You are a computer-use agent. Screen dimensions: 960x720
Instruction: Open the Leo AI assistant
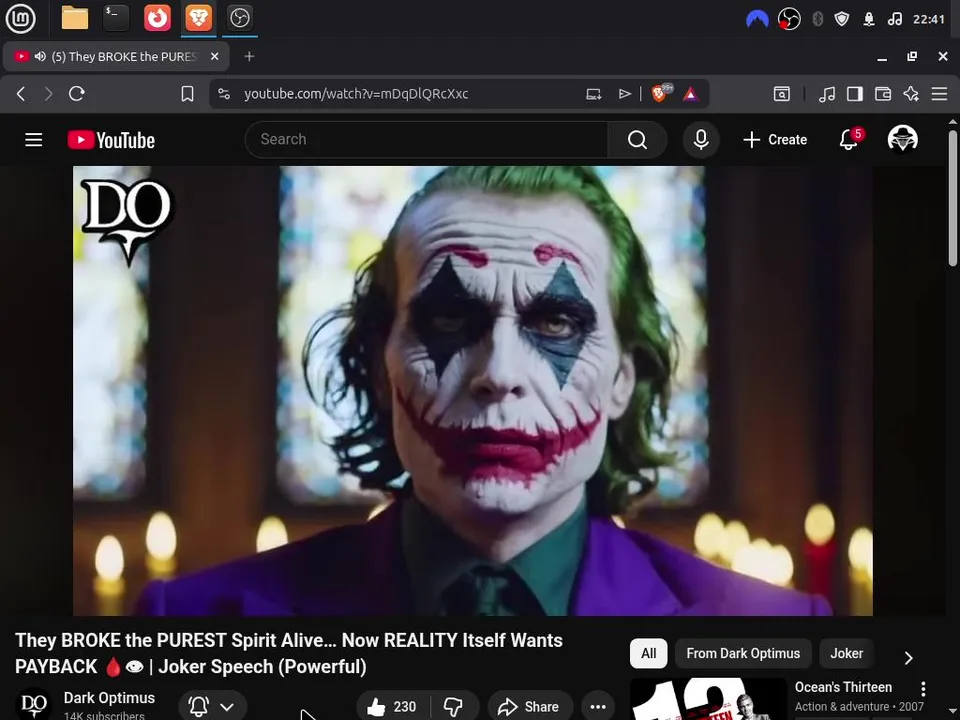pos(911,94)
